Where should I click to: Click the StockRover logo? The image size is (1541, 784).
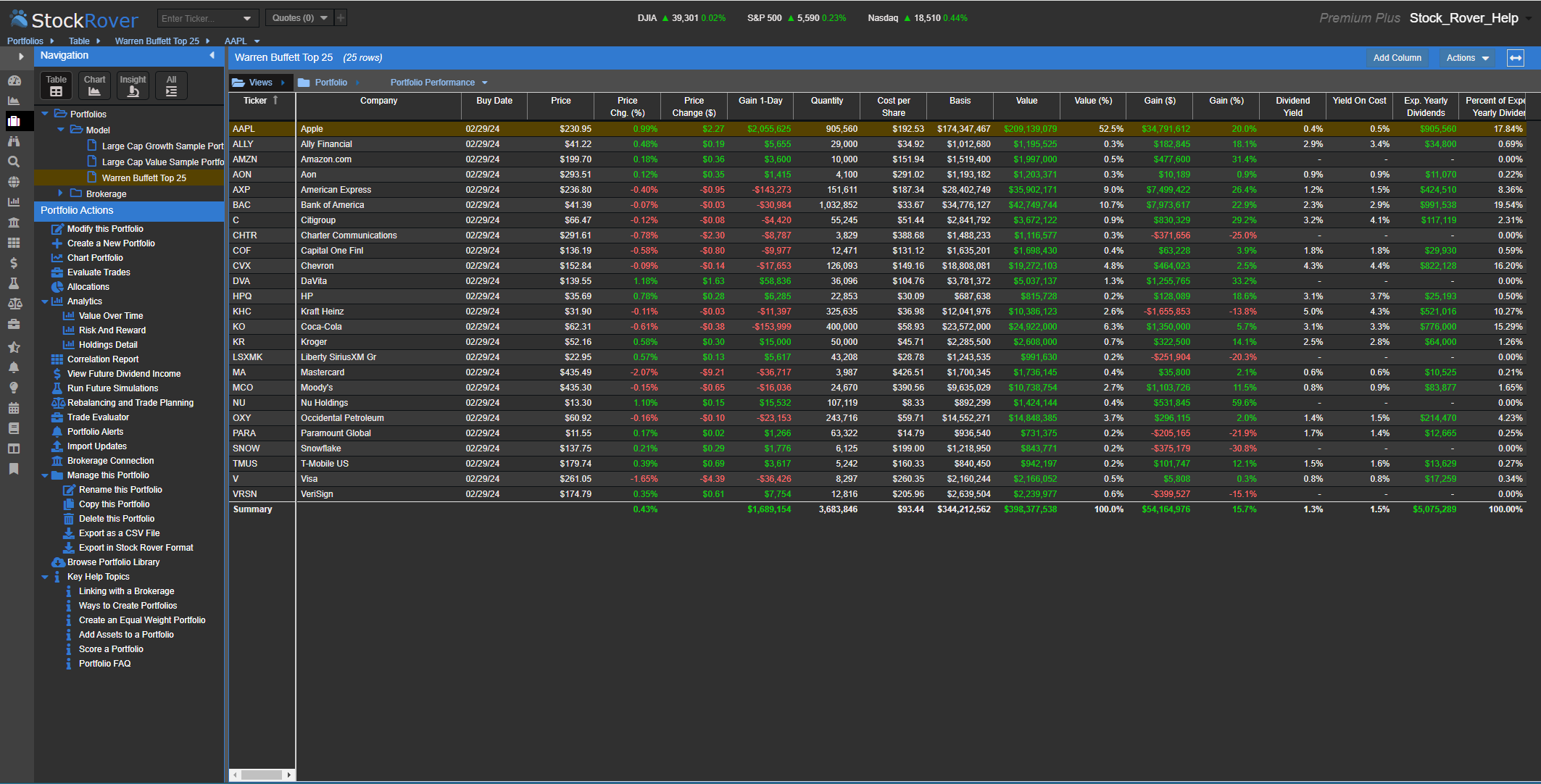pyautogui.click(x=75, y=19)
